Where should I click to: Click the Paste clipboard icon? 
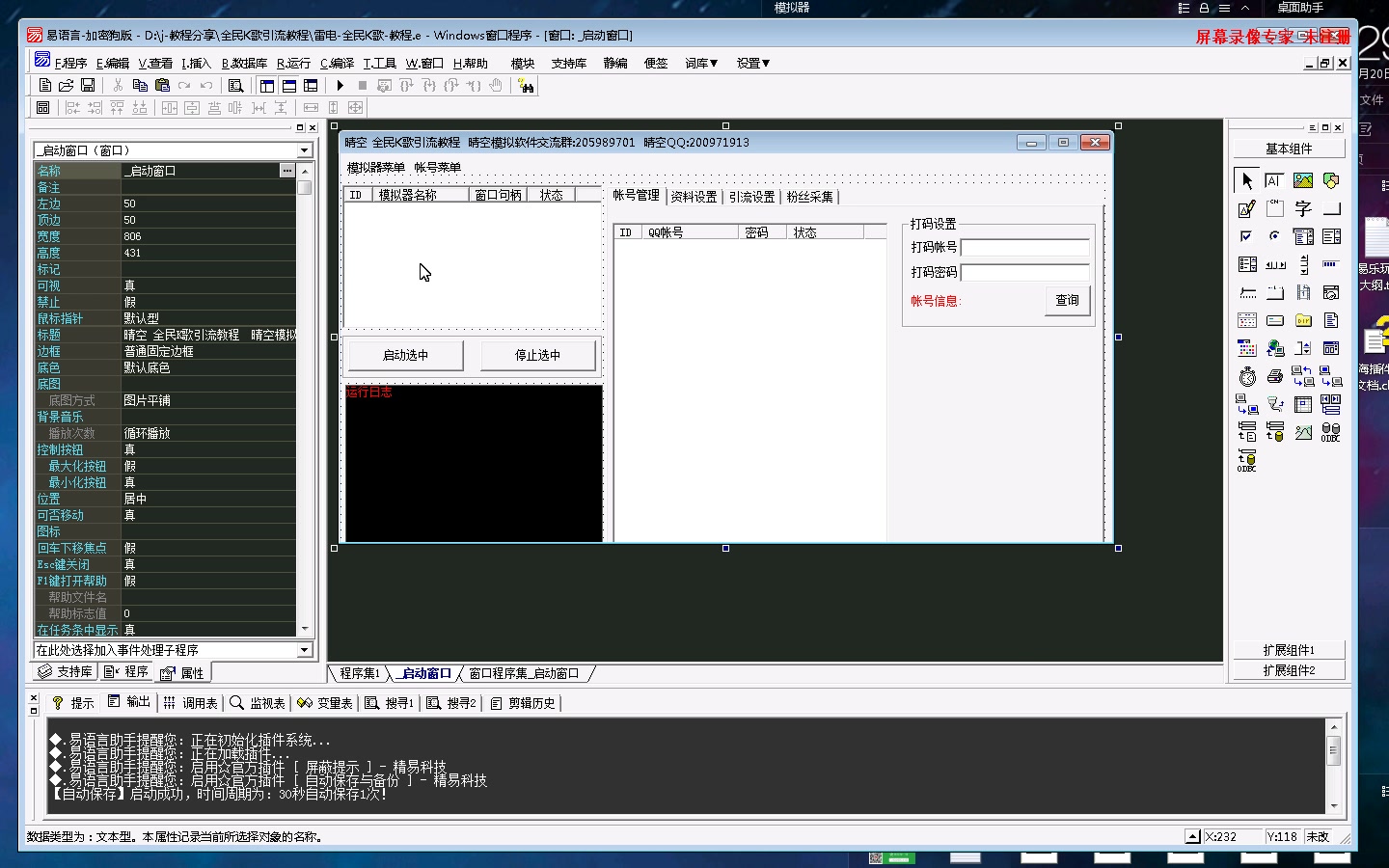162,86
